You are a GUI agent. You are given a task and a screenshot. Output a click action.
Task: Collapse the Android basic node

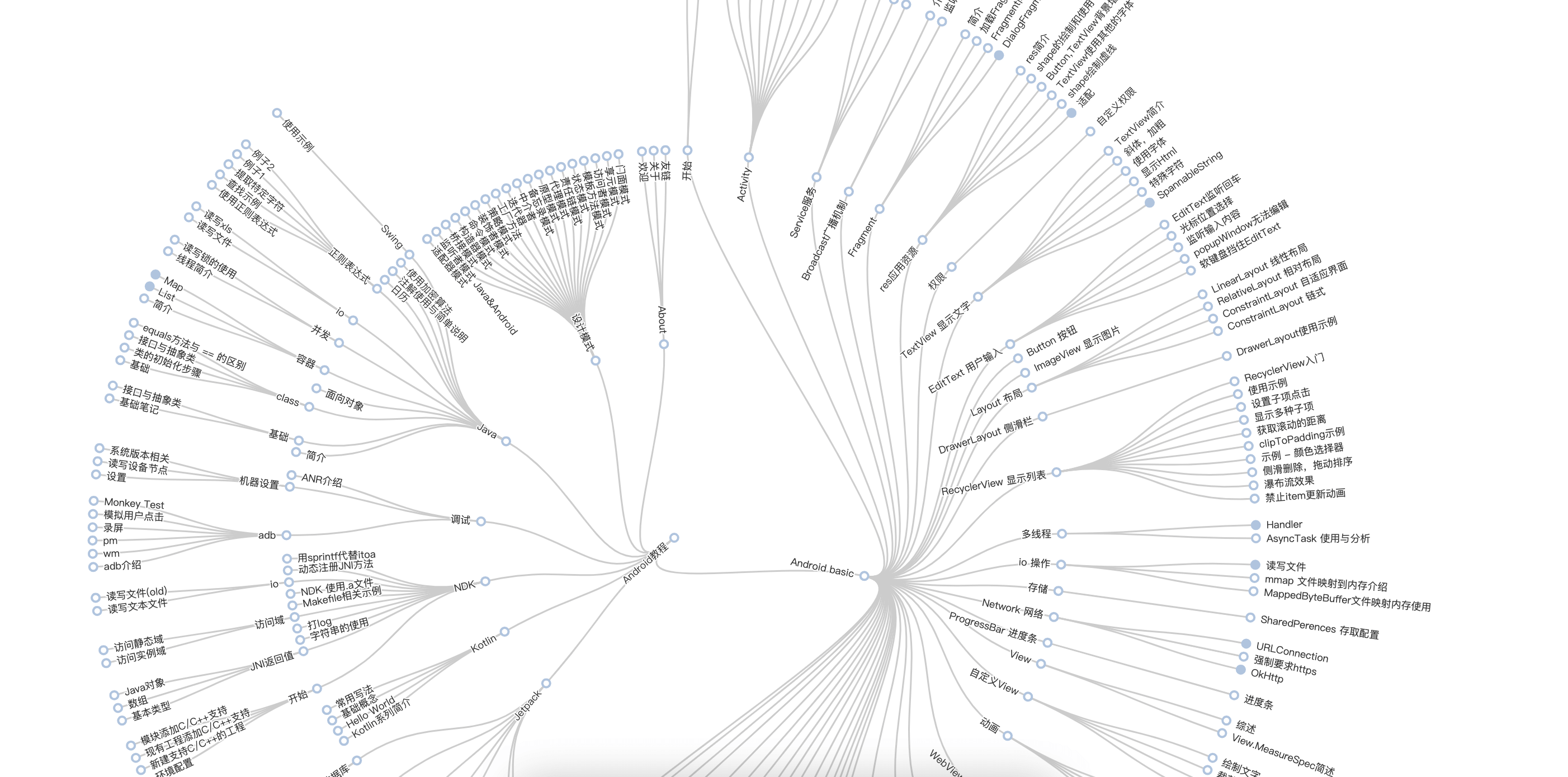pos(864,576)
